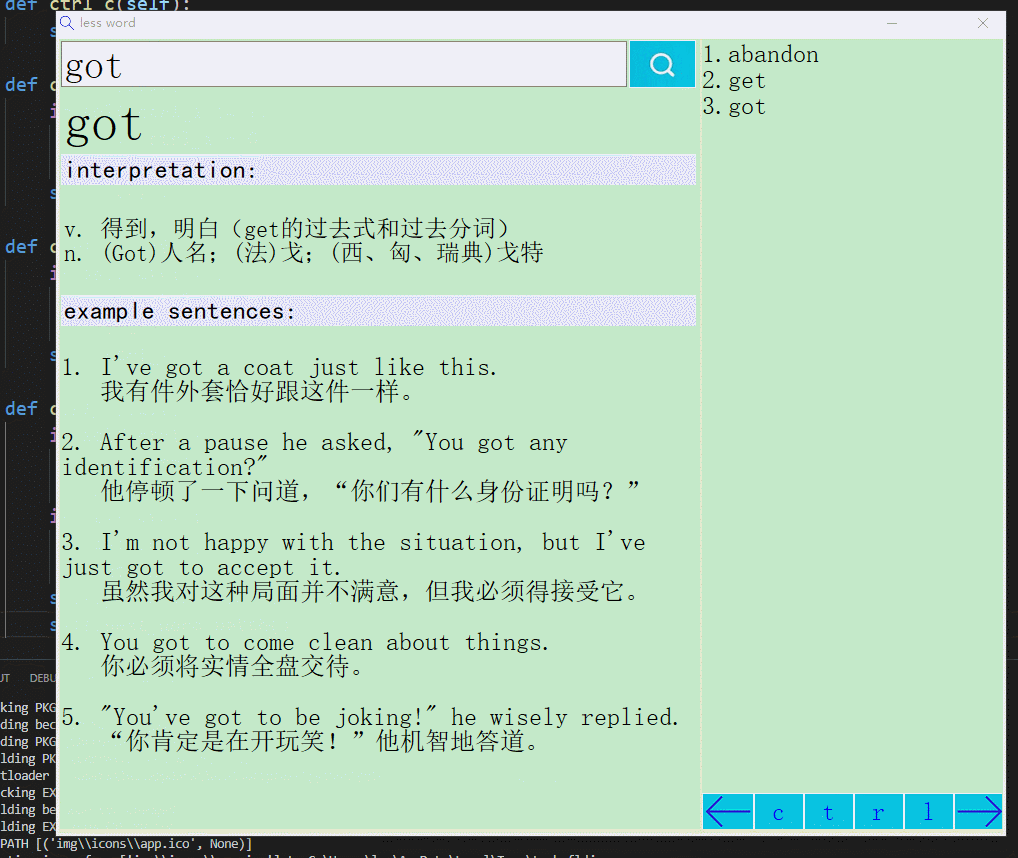The image size is (1018, 858).
Task: Click the noun definition line starting with 'n.'
Action: [303, 252]
